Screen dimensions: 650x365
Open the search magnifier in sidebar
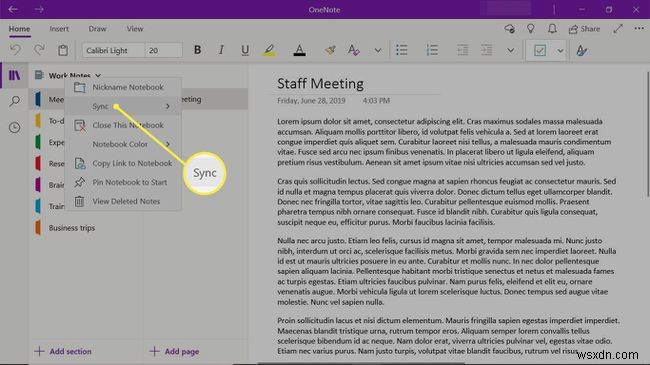(x=15, y=101)
